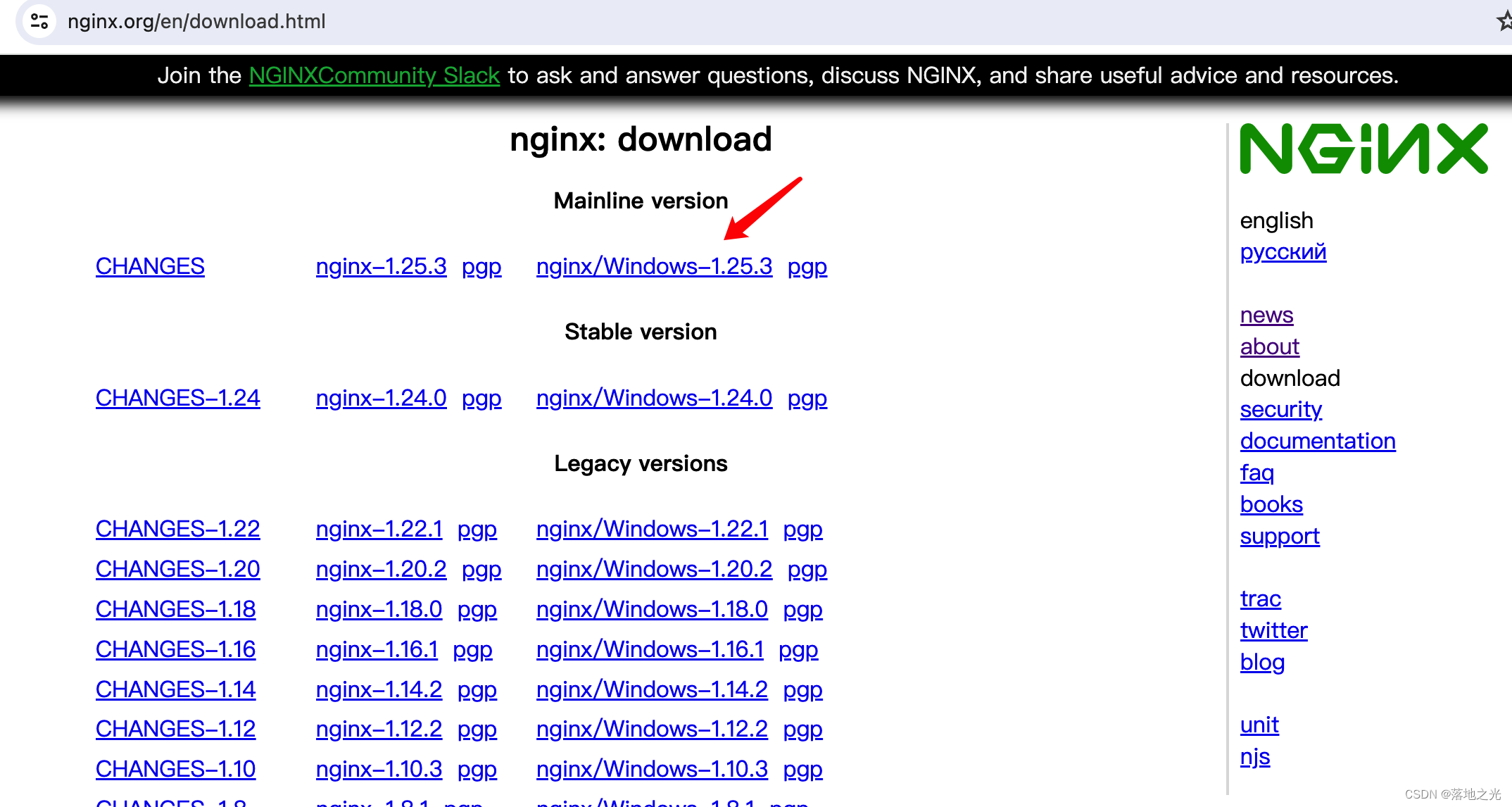Image resolution: width=1512 pixels, height=807 pixels.
Task: Open the documentation sidebar link
Action: click(1317, 441)
